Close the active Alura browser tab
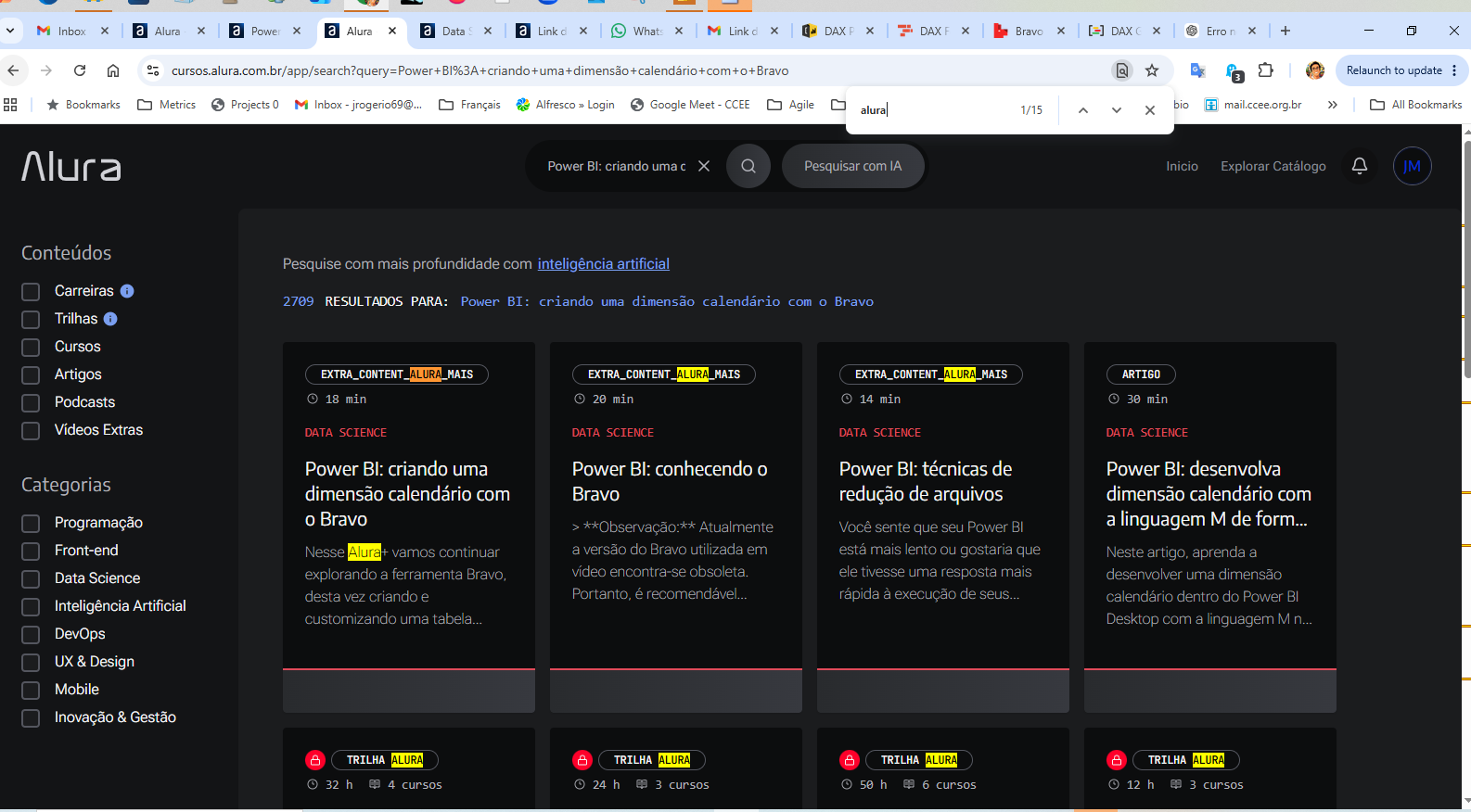The width and height of the screenshot is (1471, 812). [392, 31]
